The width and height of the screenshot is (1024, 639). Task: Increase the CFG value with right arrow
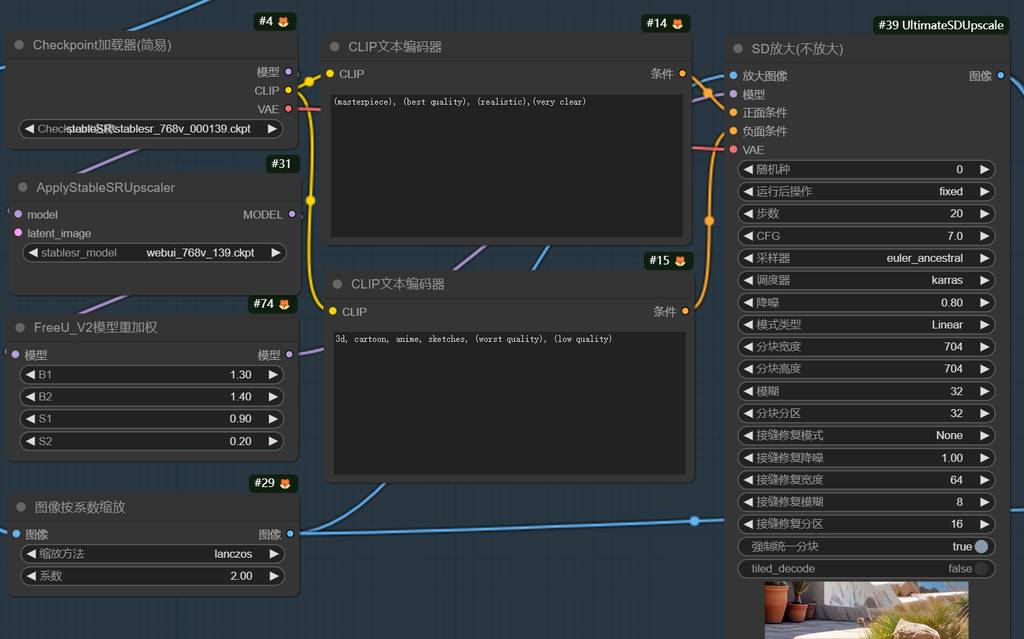point(984,236)
